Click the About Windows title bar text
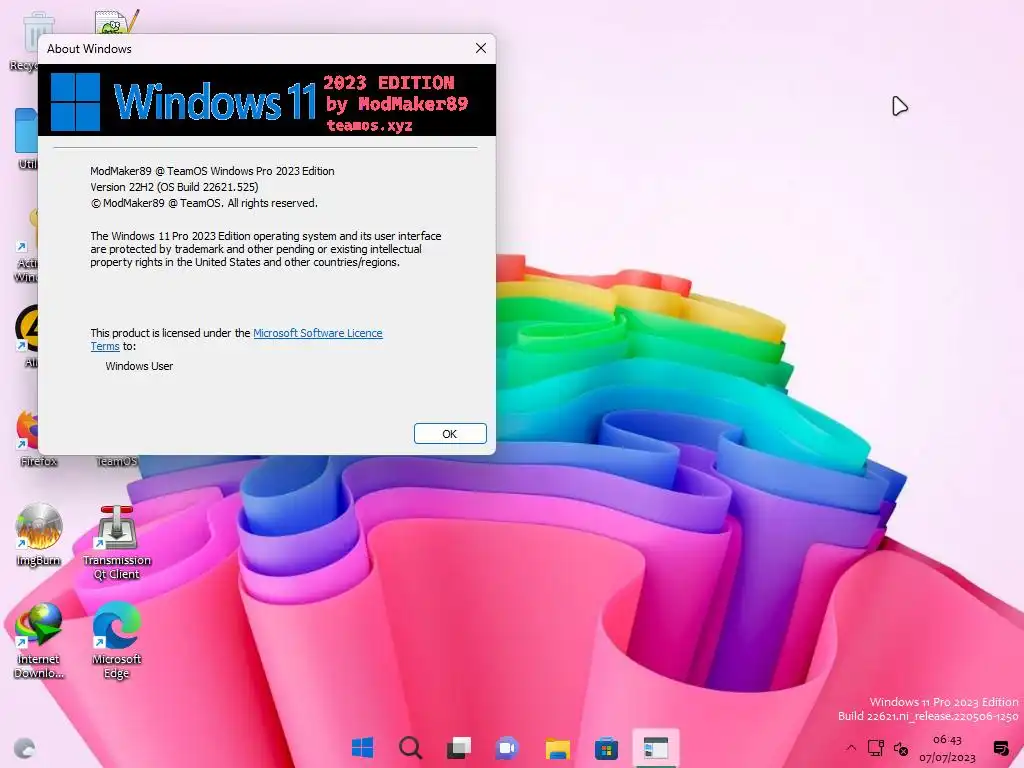This screenshot has height=768, width=1024. coord(89,48)
